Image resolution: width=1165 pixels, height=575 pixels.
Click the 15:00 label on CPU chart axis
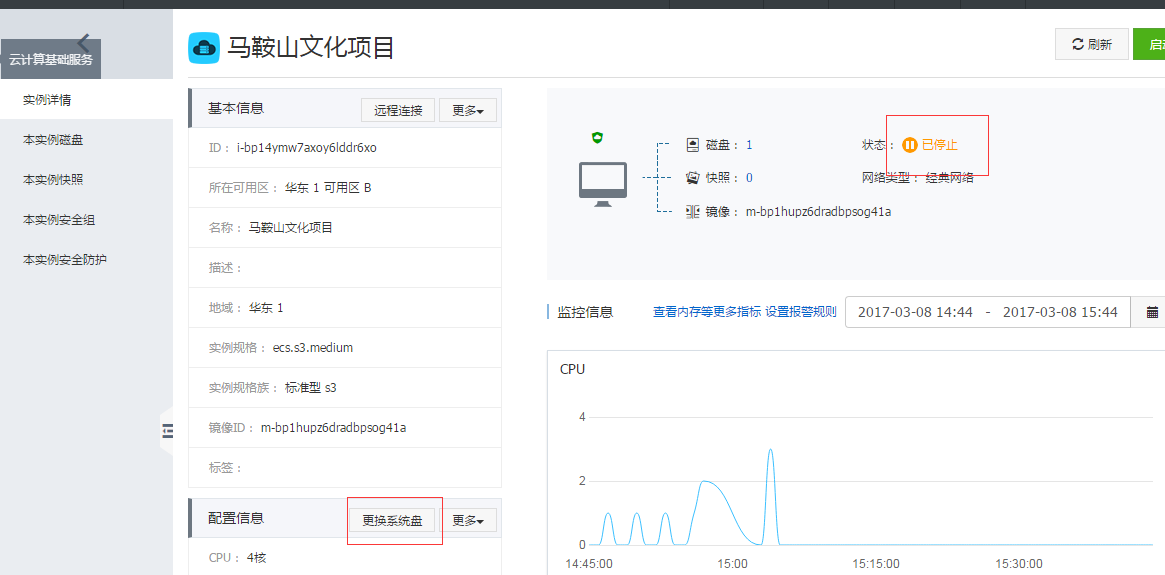(x=733, y=564)
